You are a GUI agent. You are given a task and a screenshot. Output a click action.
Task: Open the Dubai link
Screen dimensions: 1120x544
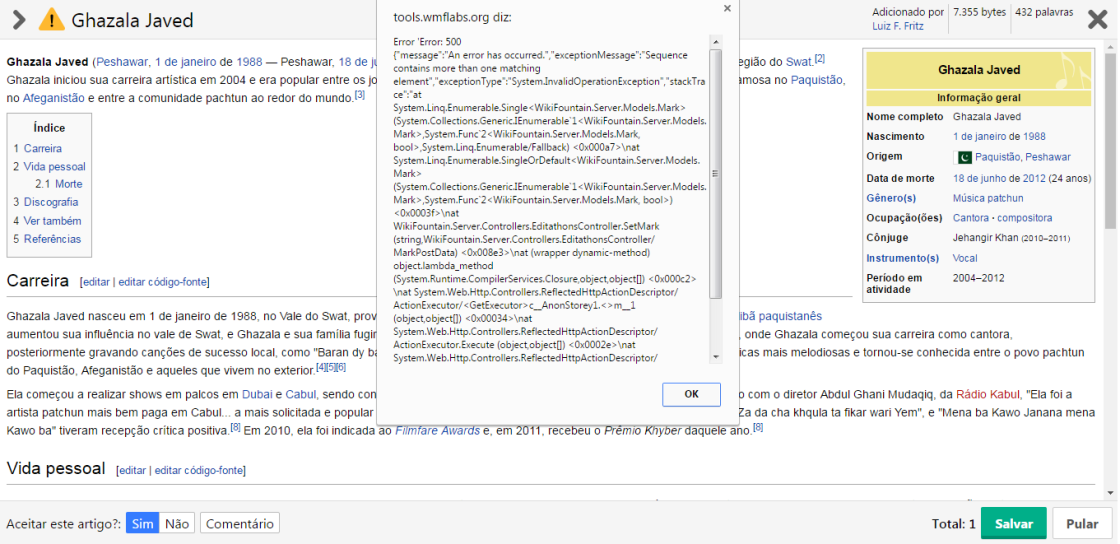tap(257, 394)
